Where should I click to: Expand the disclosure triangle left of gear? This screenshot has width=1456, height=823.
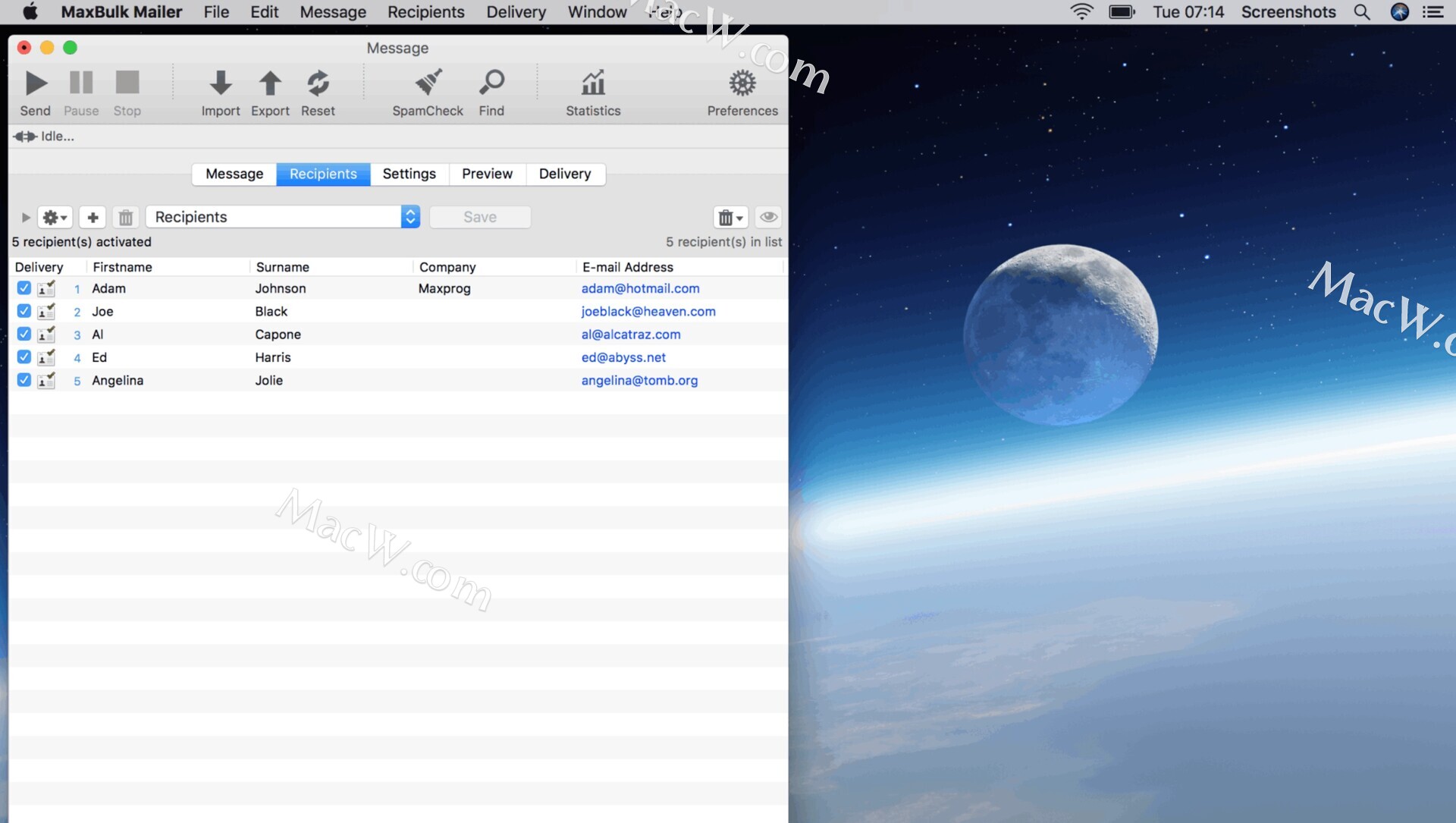tap(26, 218)
